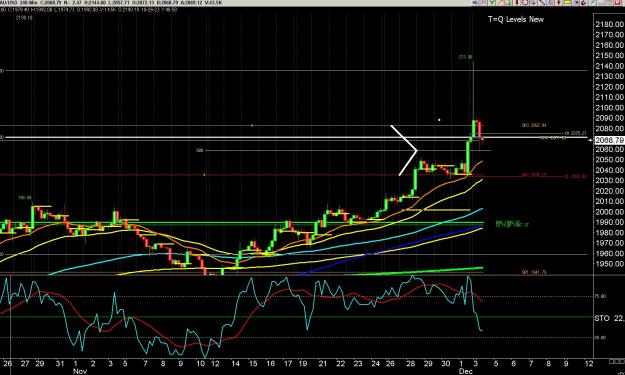
Task: Click date 17 on the time axis
Action: pyautogui.click(x=288, y=363)
